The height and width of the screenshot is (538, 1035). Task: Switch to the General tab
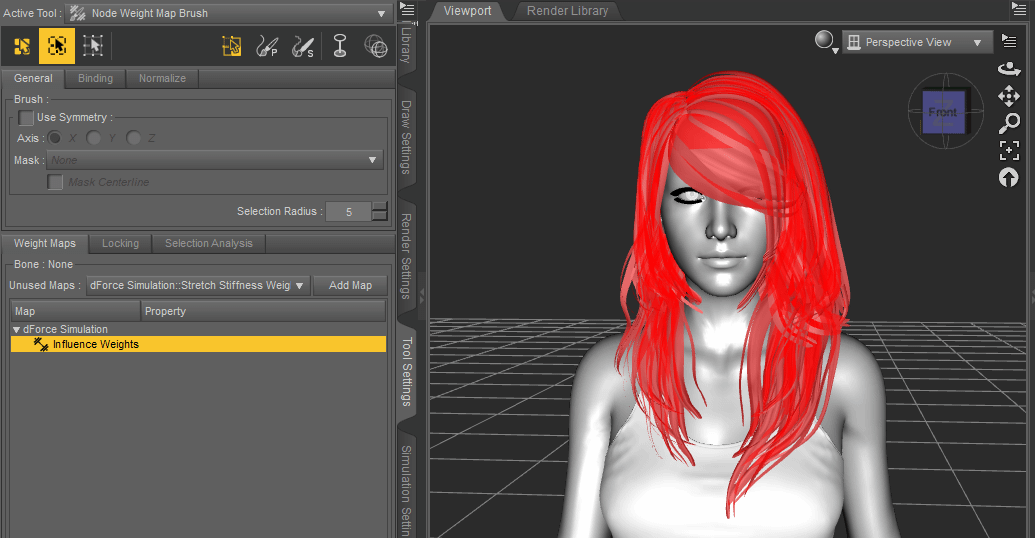(33, 78)
